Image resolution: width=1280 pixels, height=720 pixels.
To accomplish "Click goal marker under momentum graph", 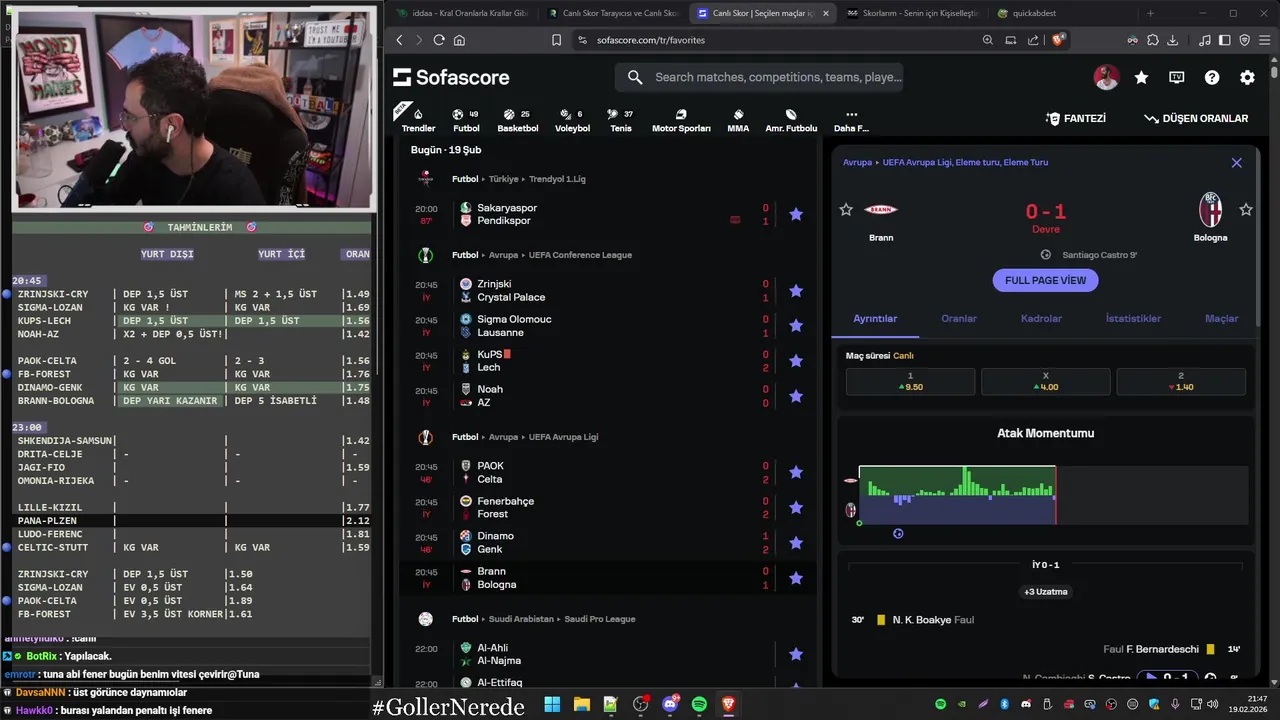I will click(x=898, y=533).
